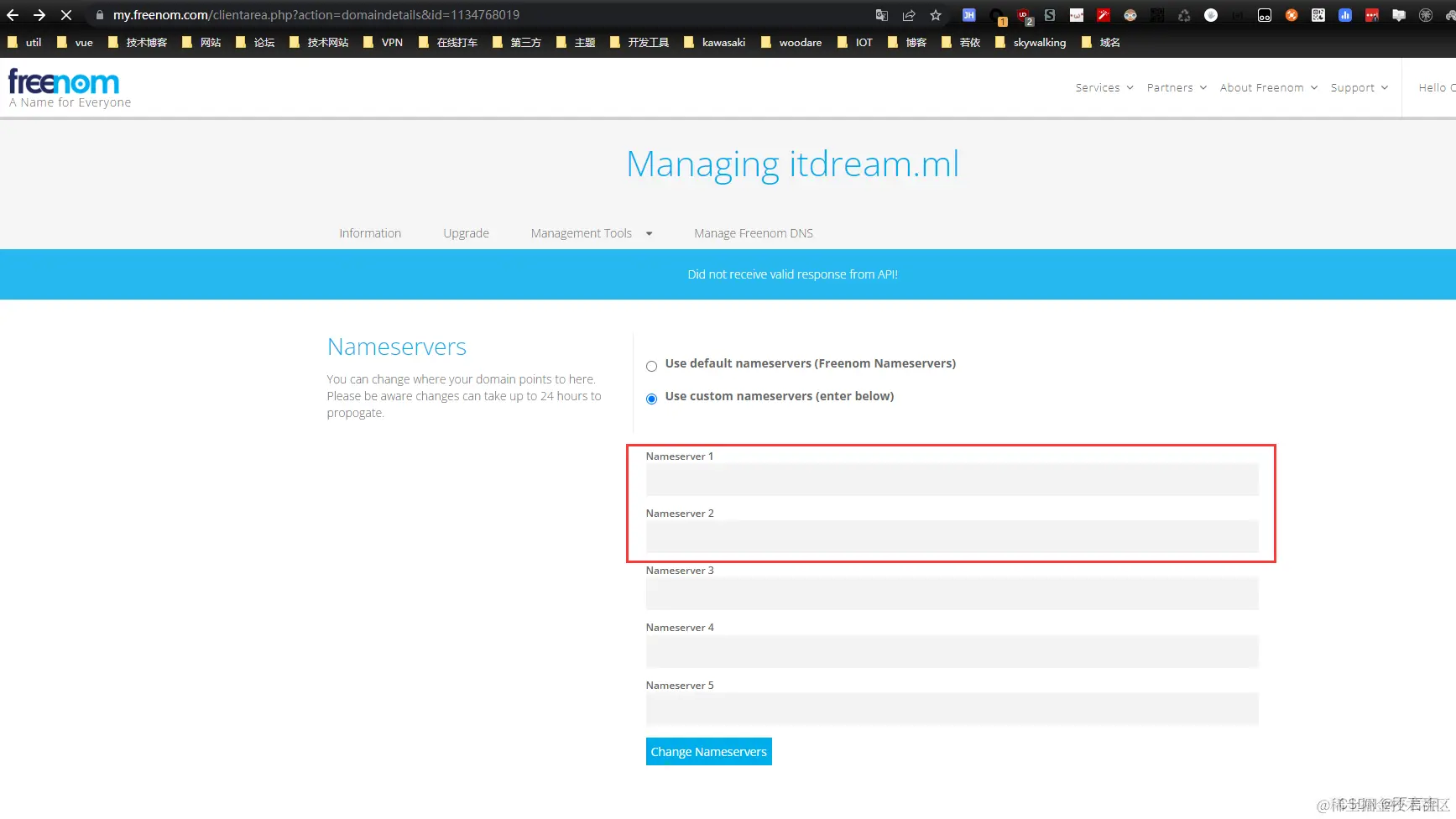Open the VPN bookmarks folder
The height and width of the screenshot is (819, 1456).
pyautogui.click(x=383, y=42)
